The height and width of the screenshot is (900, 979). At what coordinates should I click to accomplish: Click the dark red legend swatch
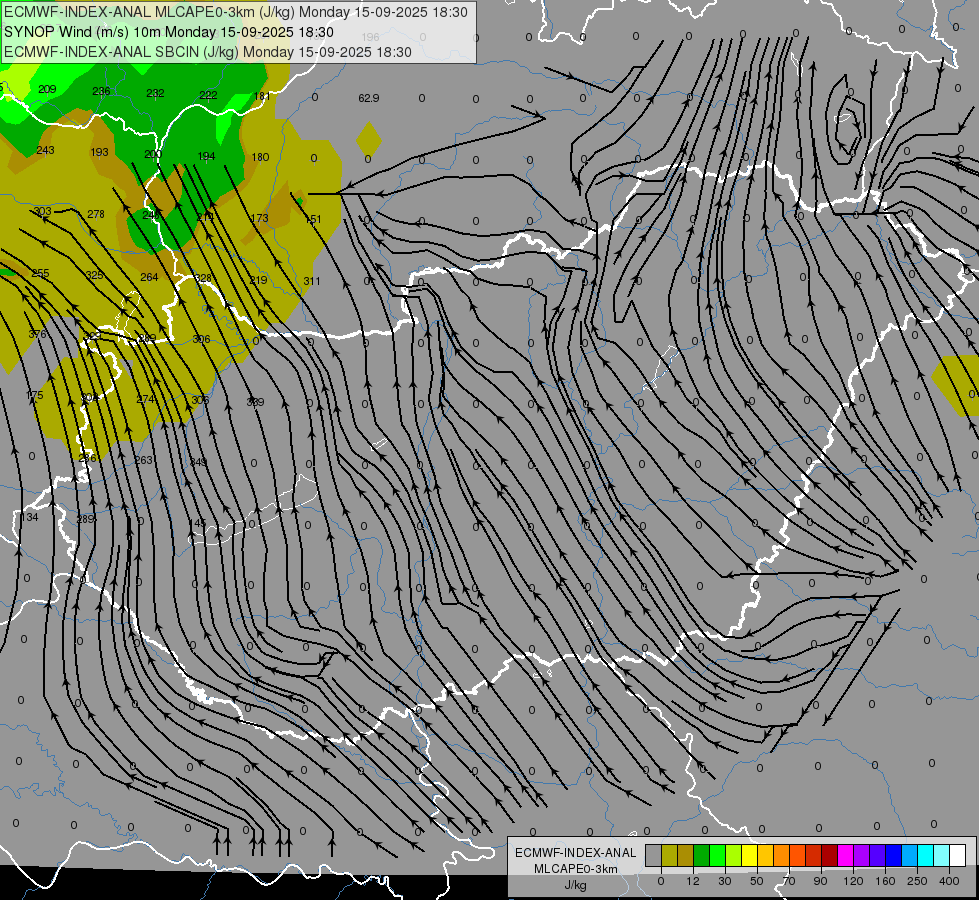coord(830,855)
